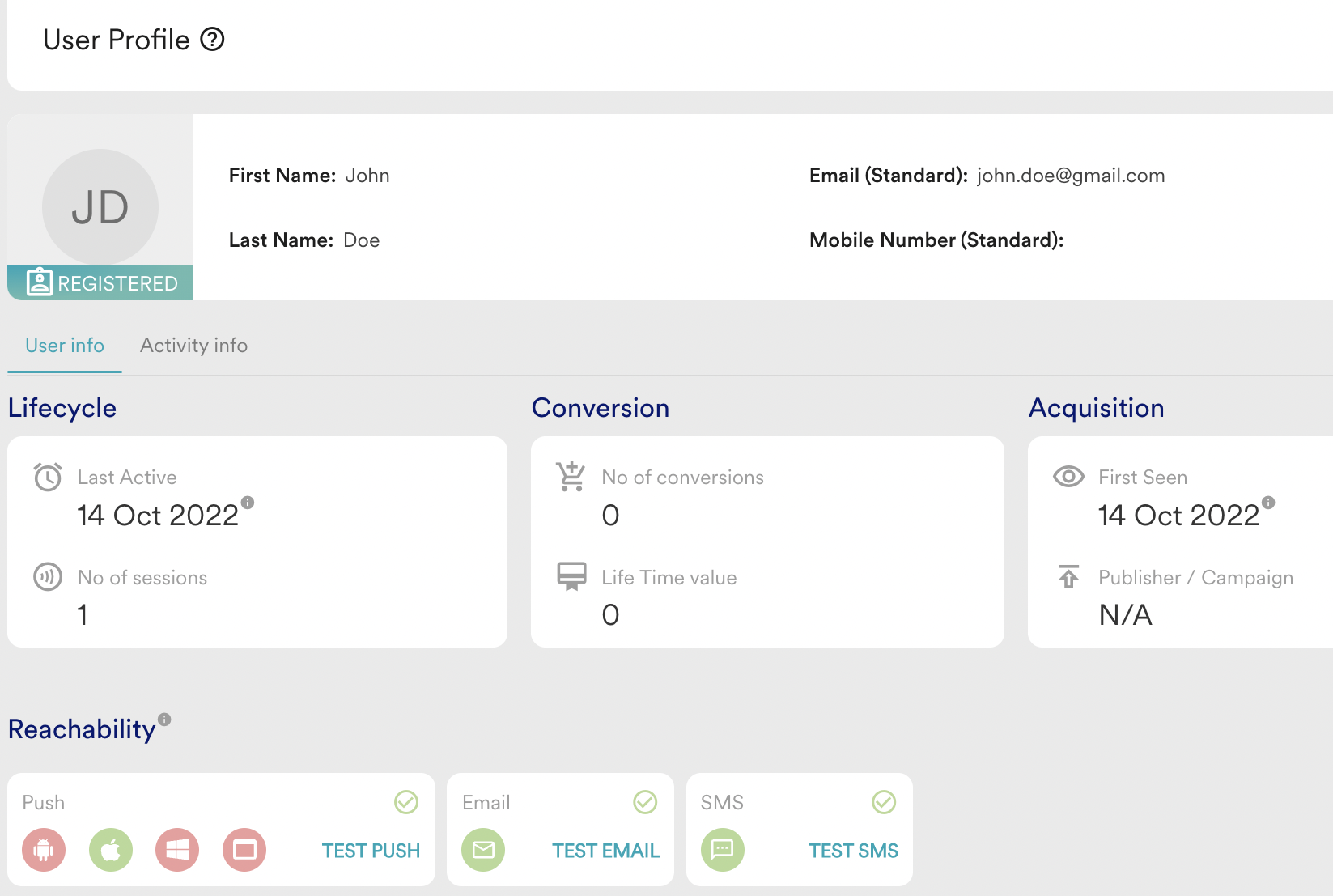
Task: Switch to the Activity info tab
Action: (193, 346)
